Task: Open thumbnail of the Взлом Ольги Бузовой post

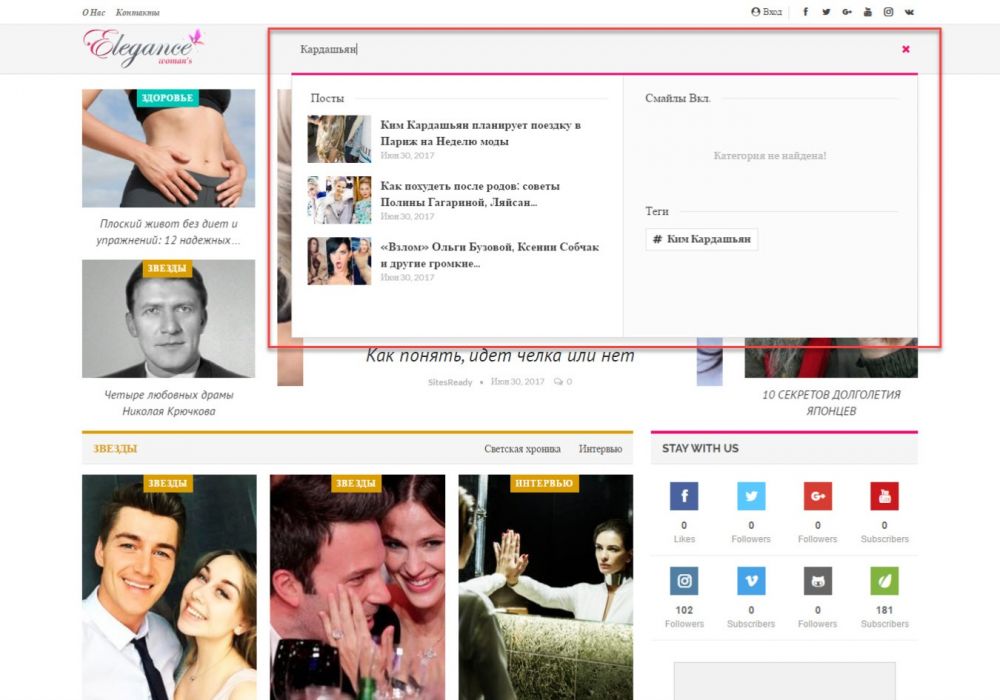Action: tap(339, 261)
